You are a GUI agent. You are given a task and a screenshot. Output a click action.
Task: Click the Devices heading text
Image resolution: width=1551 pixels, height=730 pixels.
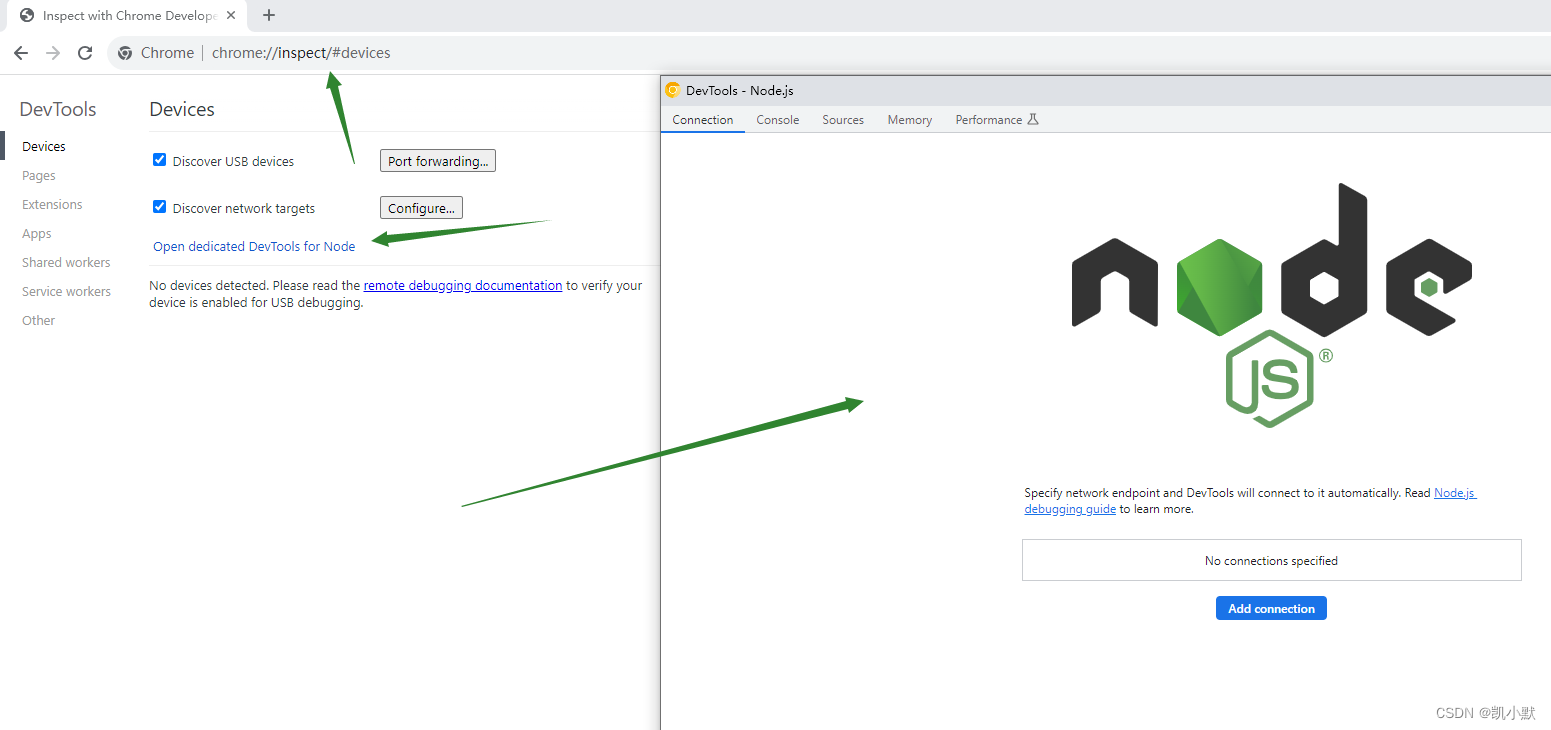pos(182,109)
